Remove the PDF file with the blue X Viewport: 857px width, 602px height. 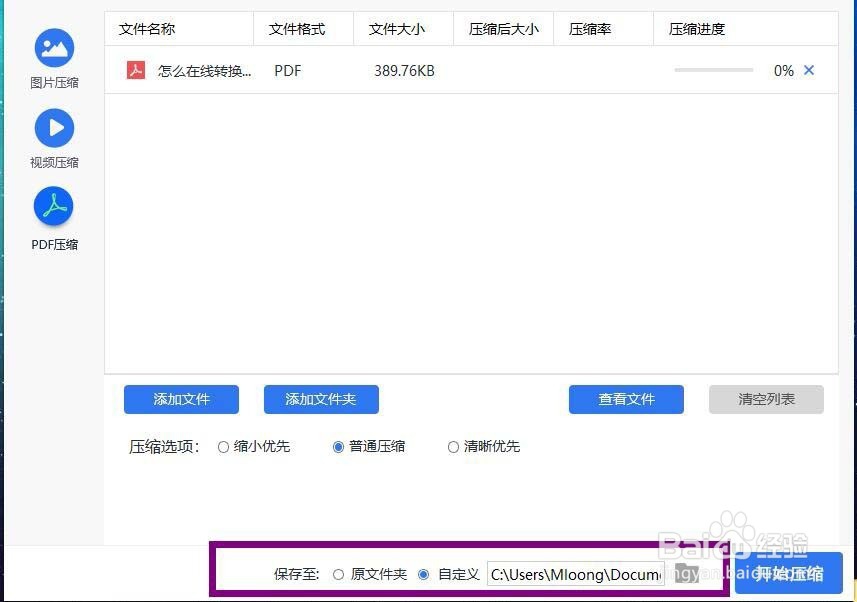(x=809, y=70)
